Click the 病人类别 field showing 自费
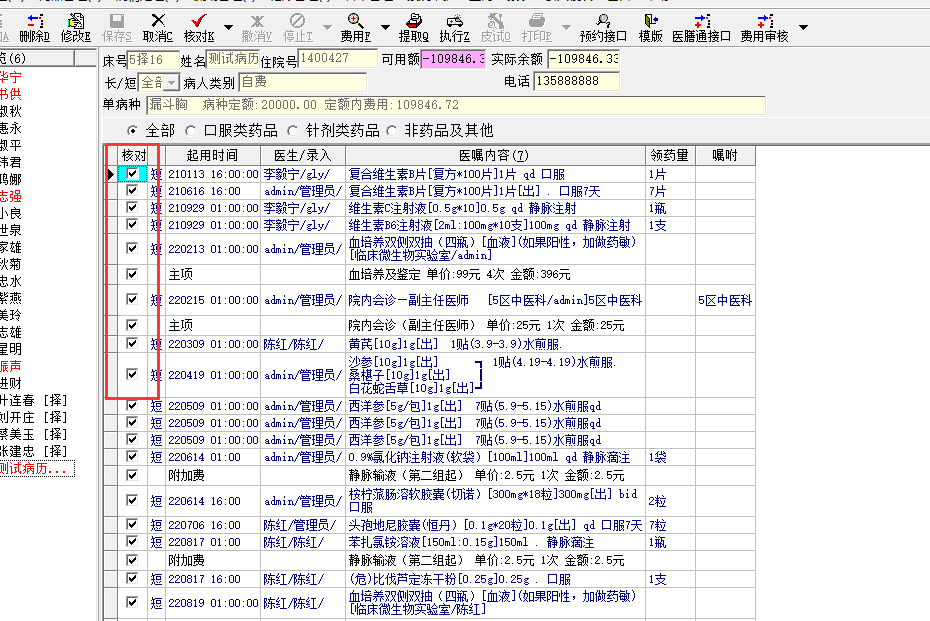Image resolution: width=930 pixels, height=621 pixels. [x=302, y=82]
